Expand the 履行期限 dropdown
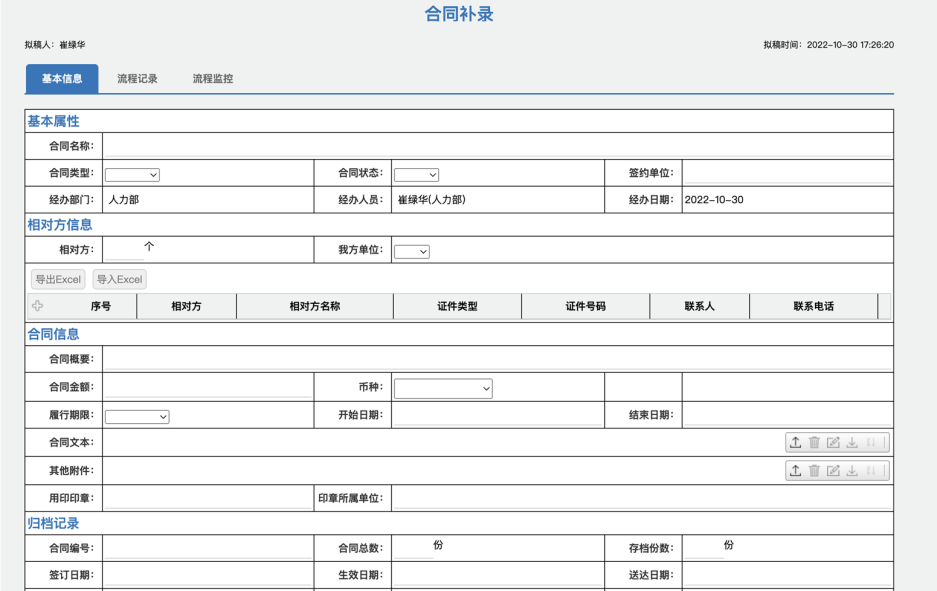The image size is (937, 591). click(x=137, y=416)
